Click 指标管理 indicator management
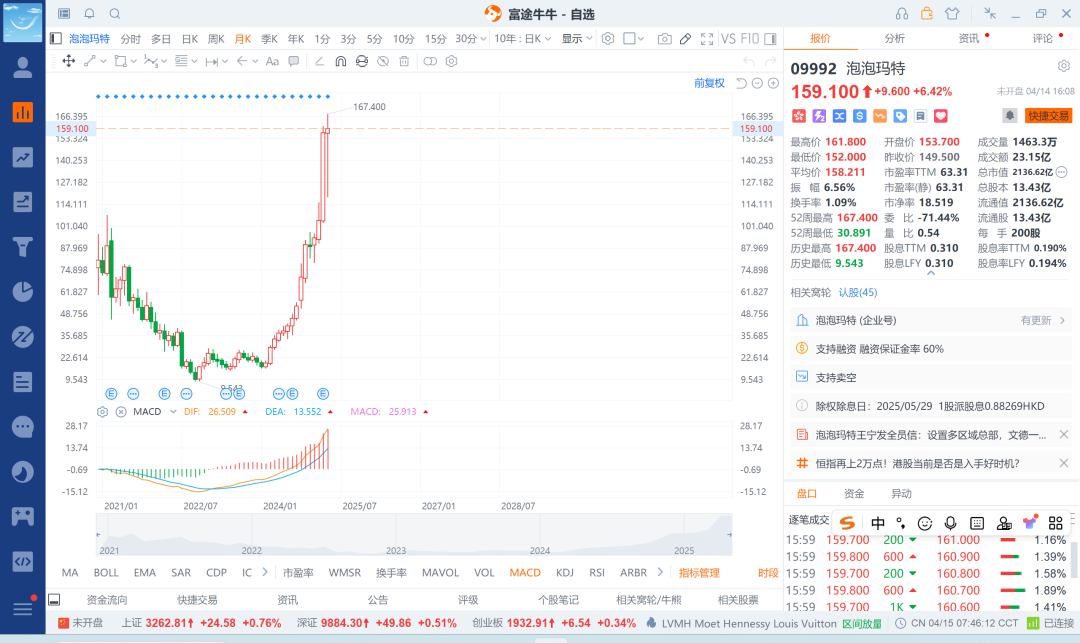The height and width of the screenshot is (643, 1080). coord(699,572)
